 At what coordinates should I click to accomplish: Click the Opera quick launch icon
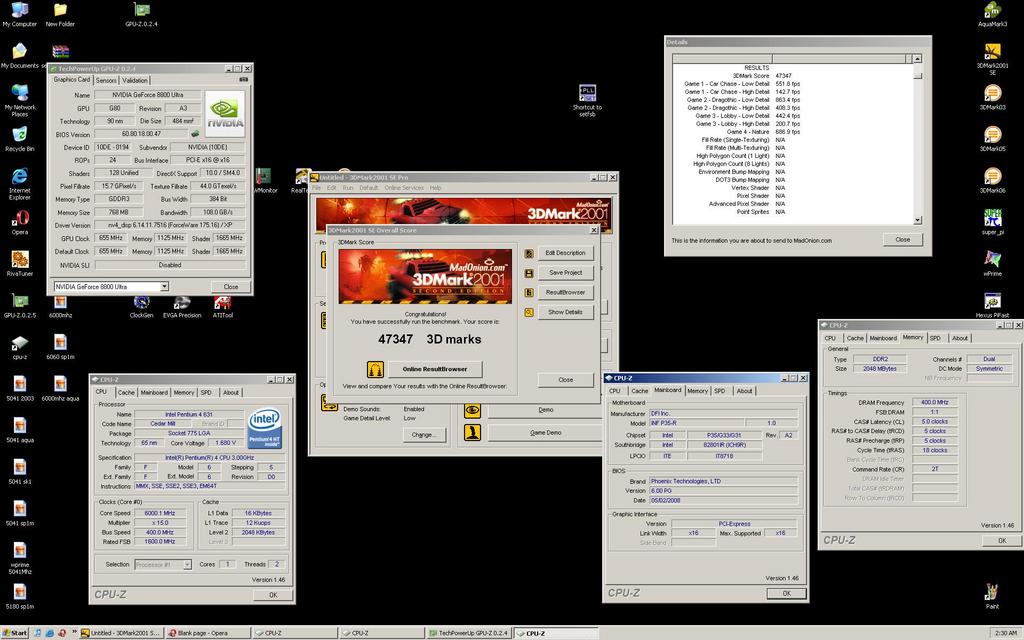click(62, 633)
